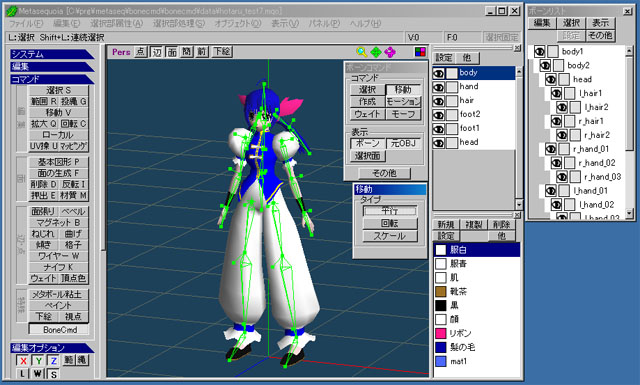Toggle visibility of the head bone
The width and height of the screenshot is (640, 385).
(x=551, y=80)
